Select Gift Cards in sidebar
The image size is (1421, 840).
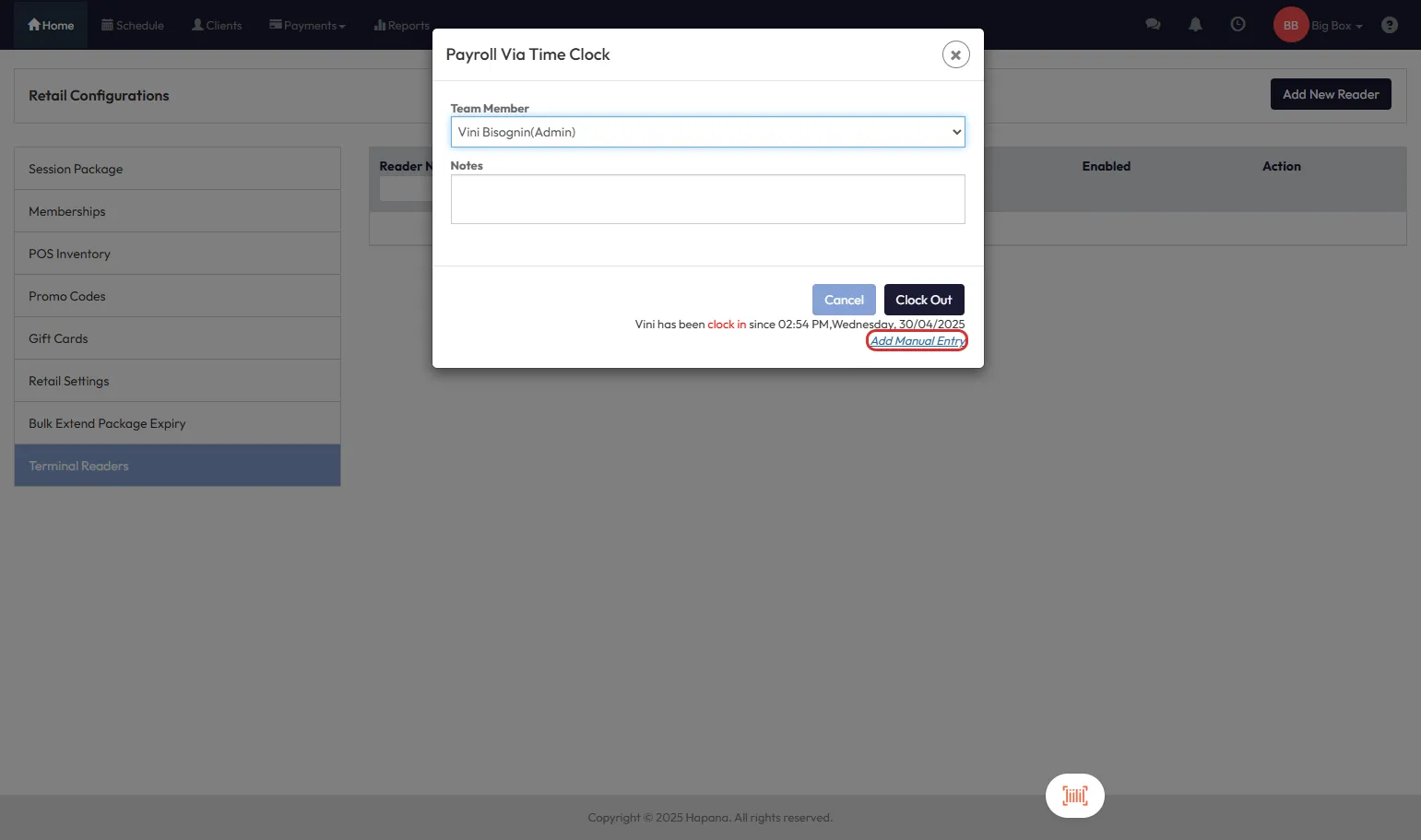[x=58, y=338]
